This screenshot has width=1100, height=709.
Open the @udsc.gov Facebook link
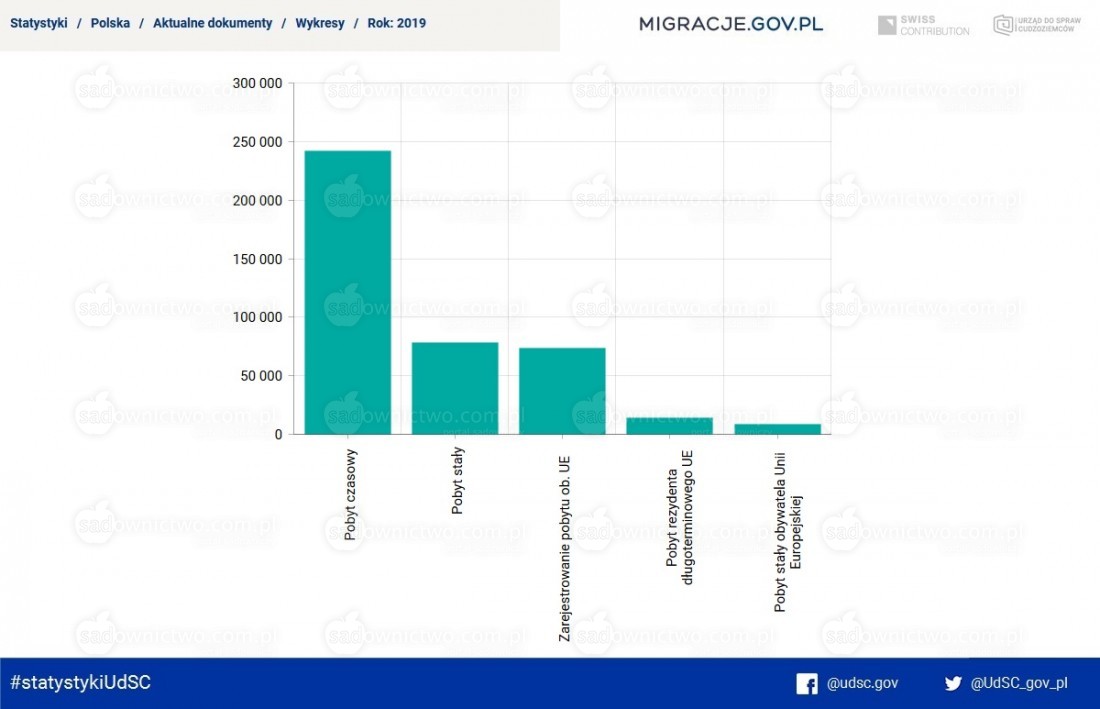pos(862,683)
